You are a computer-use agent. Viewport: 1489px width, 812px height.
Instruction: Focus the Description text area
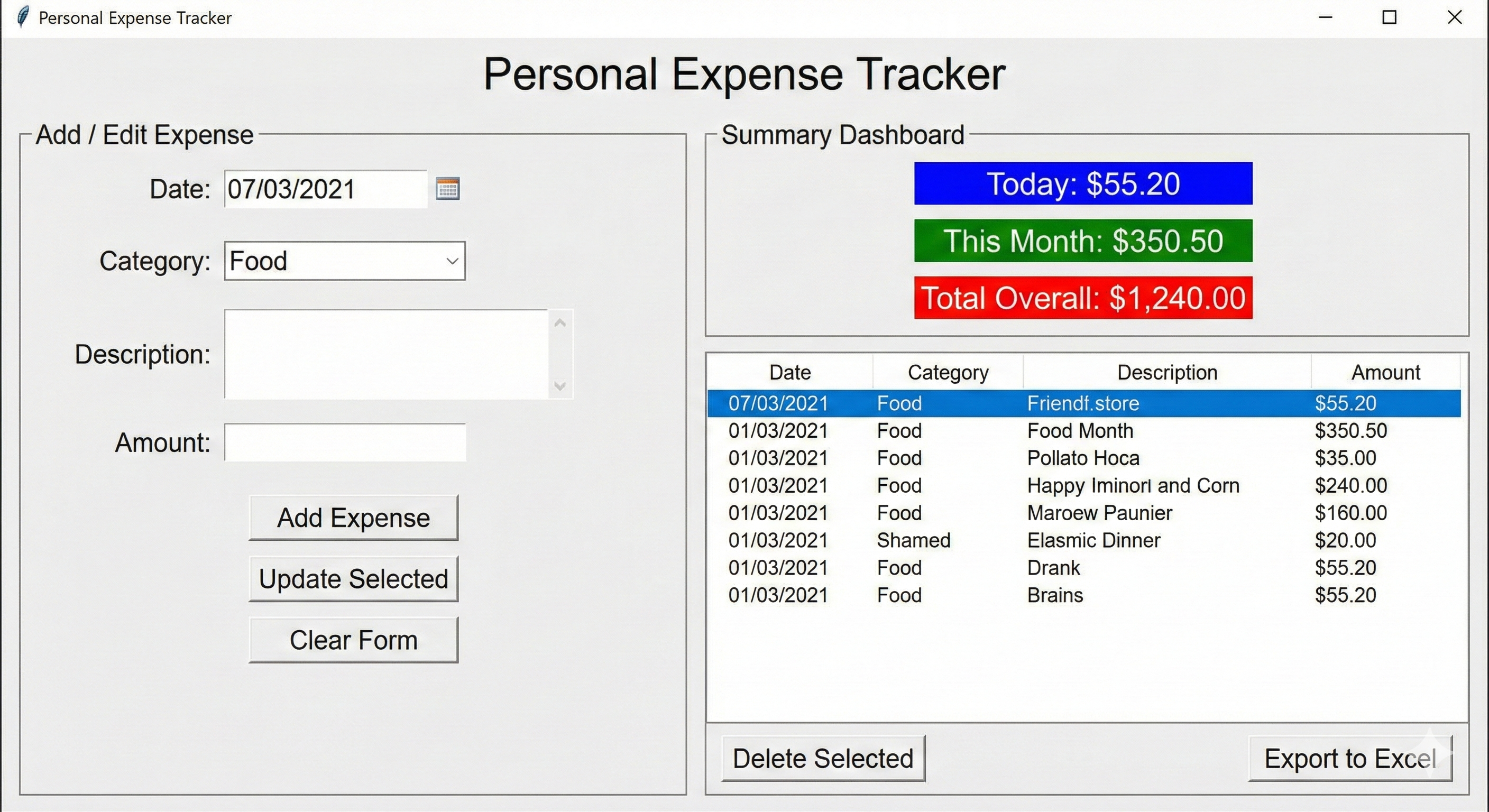click(x=386, y=354)
